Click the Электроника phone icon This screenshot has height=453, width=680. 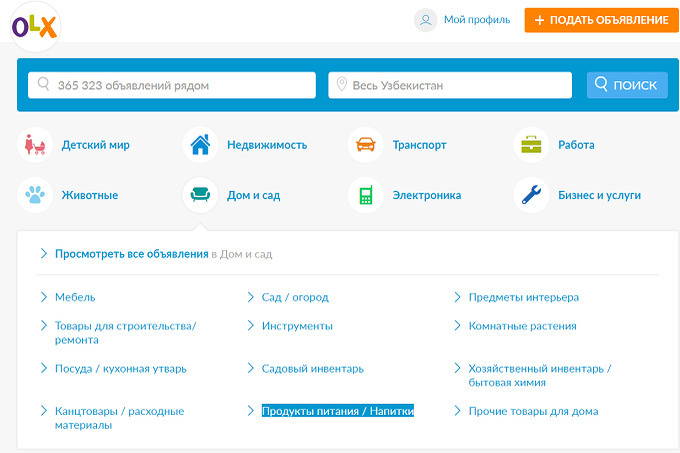tap(365, 195)
